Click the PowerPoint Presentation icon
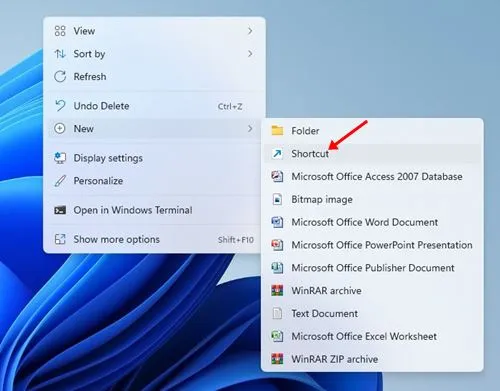The height and width of the screenshot is (391, 500). click(277, 245)
